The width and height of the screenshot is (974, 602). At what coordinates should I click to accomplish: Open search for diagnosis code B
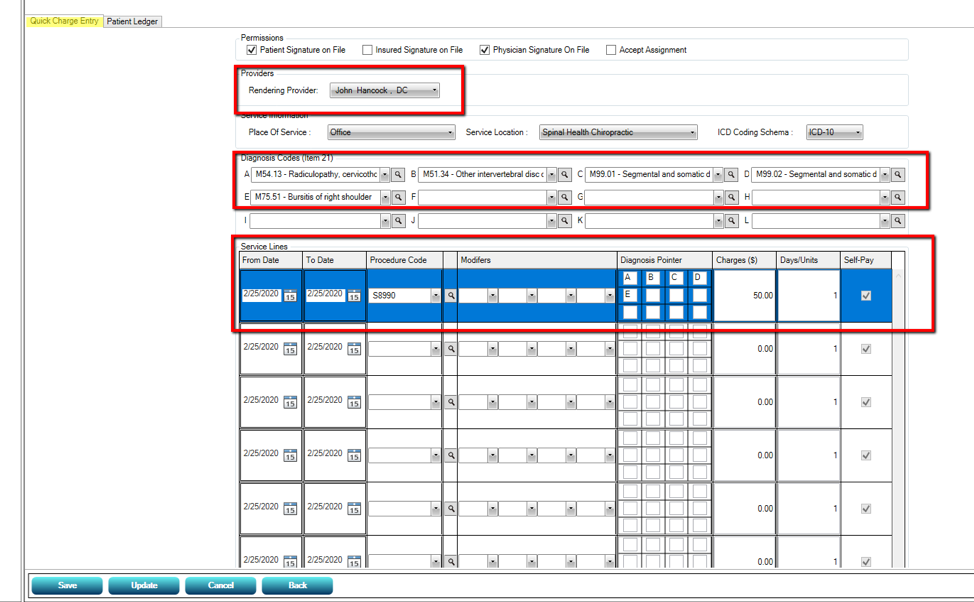click(x=565, y=175)
